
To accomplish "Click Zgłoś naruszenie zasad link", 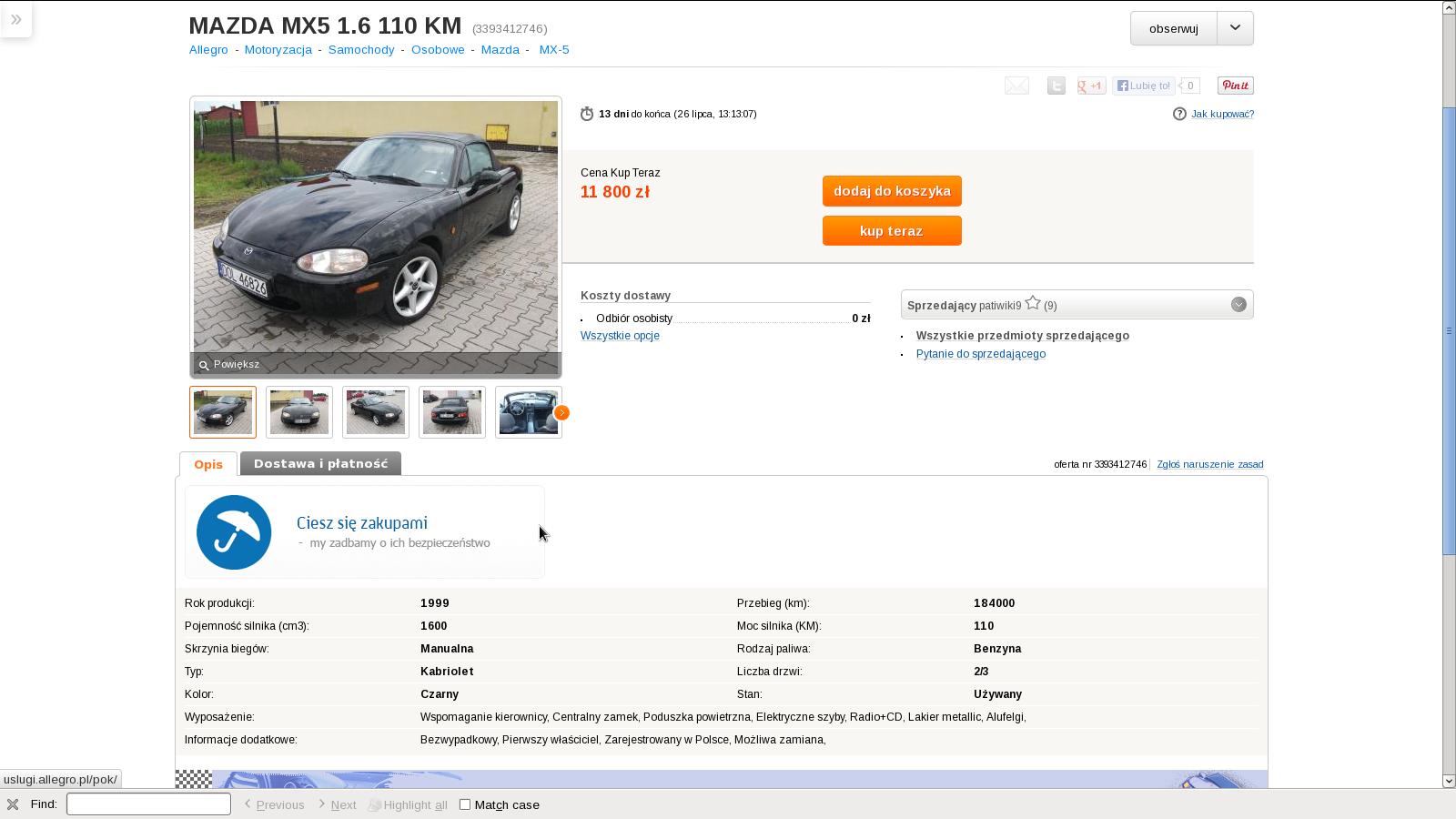I will point(1209,464).
